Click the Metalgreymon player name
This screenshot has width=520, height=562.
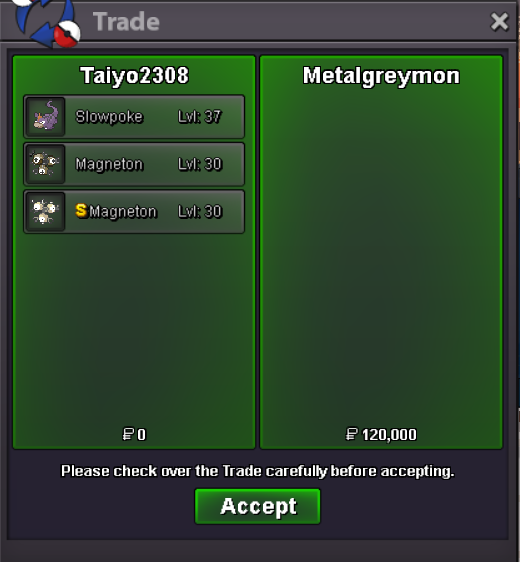(381, 76)
